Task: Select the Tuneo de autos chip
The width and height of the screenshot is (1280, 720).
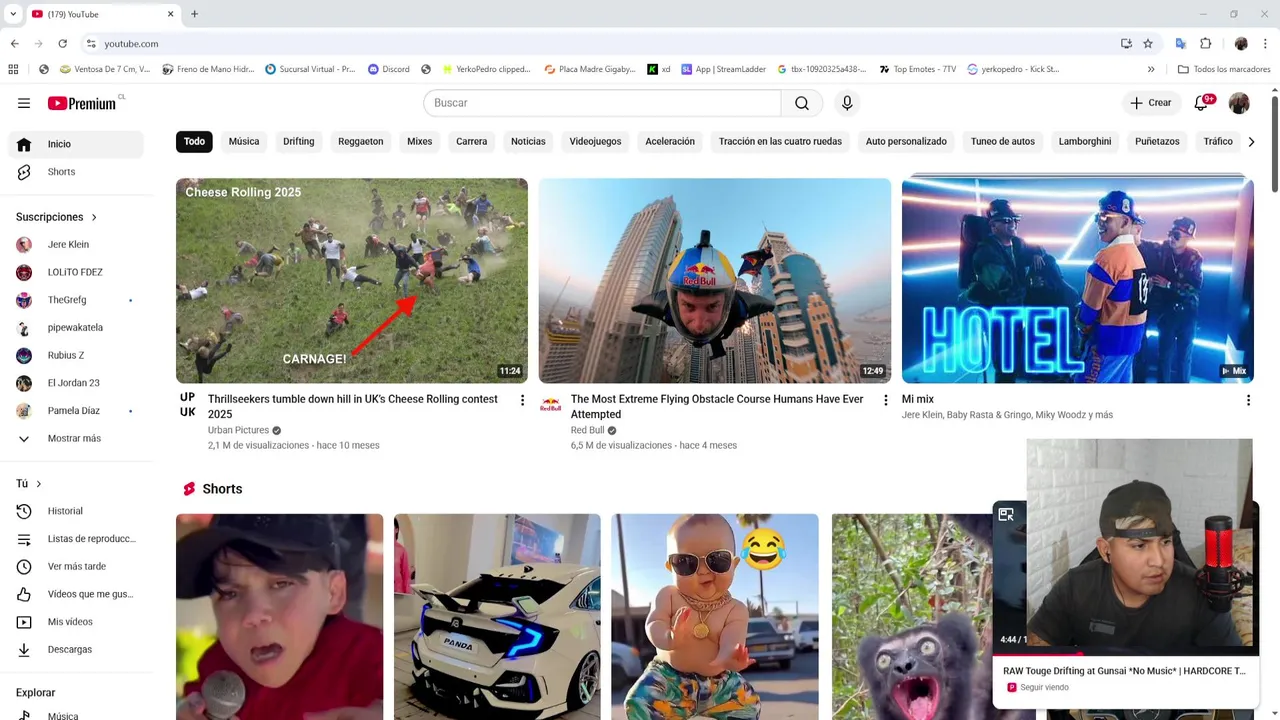Action: 1003,142
